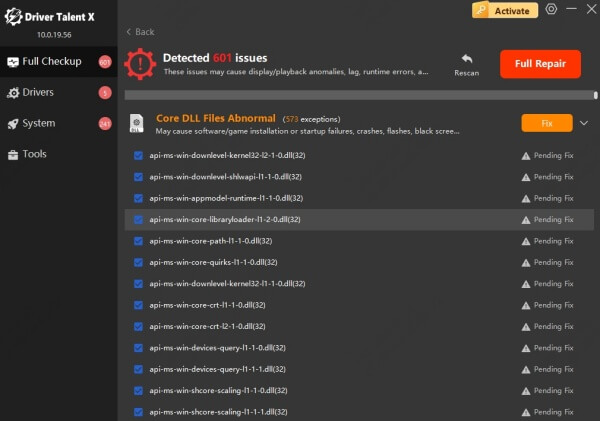This screenshot has width=600, height=421.
Task: Click the red warning gear issues icon
Action: pyautogui.click(x=140, y=64)
